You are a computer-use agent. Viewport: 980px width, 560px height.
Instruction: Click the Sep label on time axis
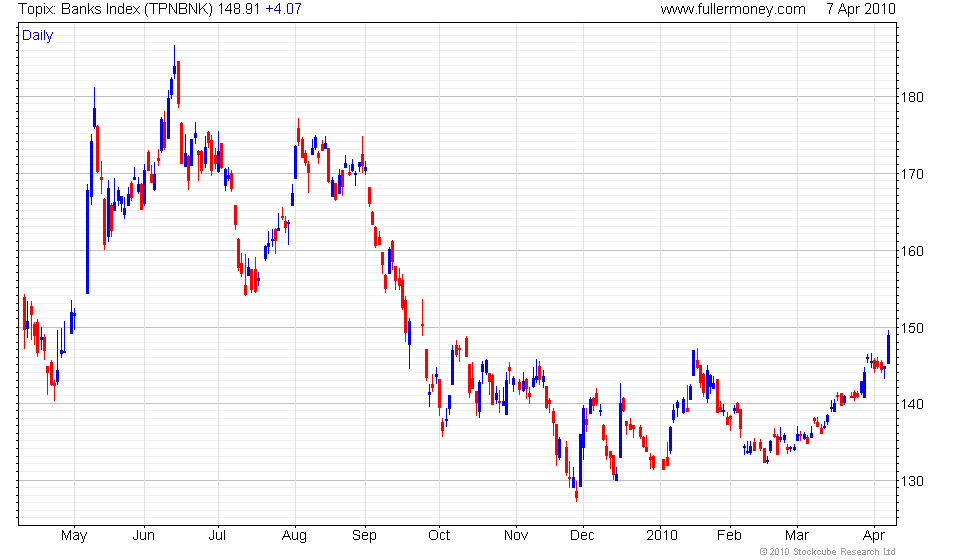[x=364, y=536]
